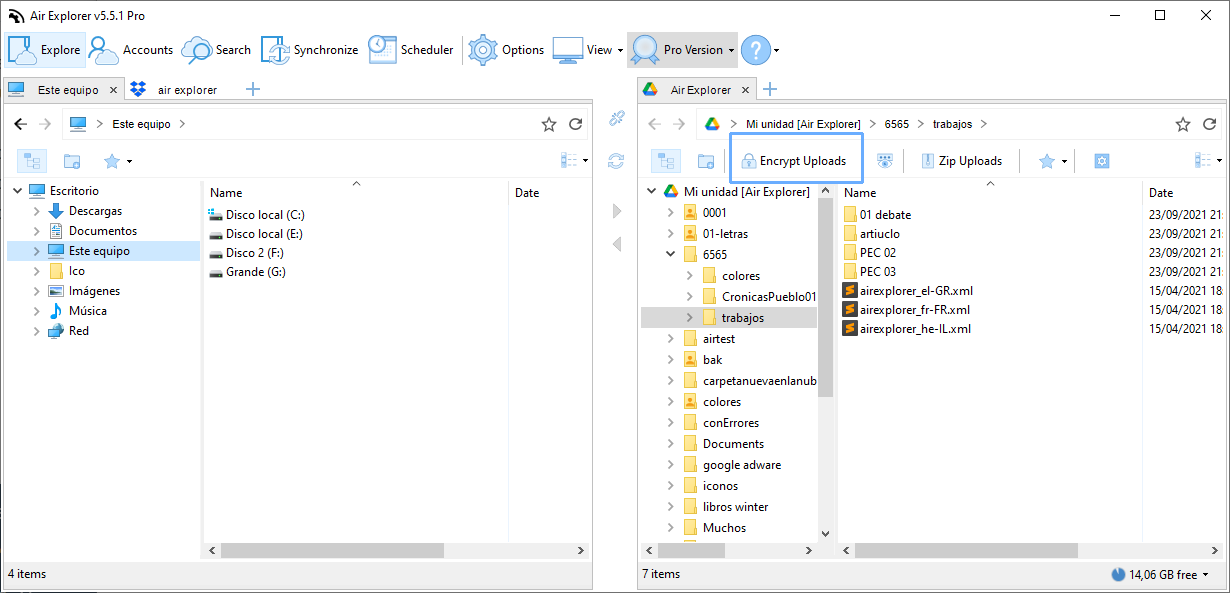
Task: Switch to the air explorer Dropbox tab
Action: 188,89
